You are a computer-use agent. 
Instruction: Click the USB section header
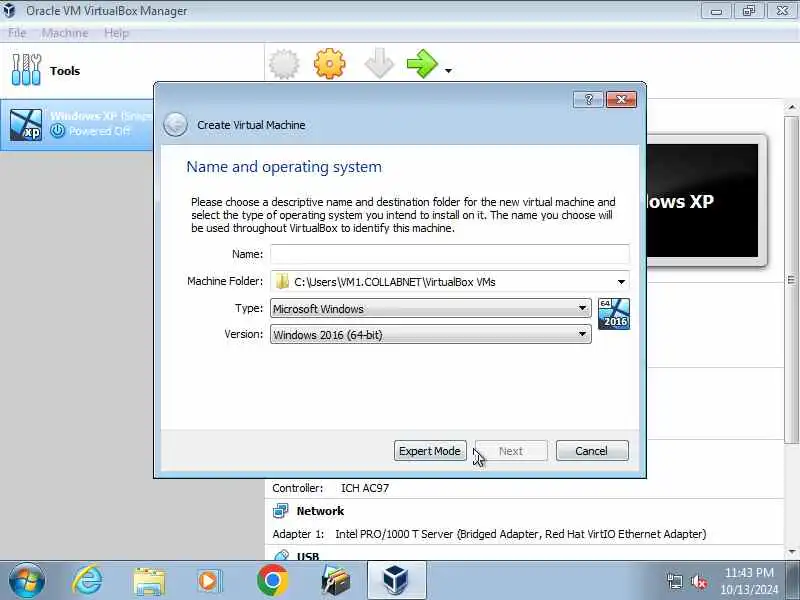click(x=308, y=556)
